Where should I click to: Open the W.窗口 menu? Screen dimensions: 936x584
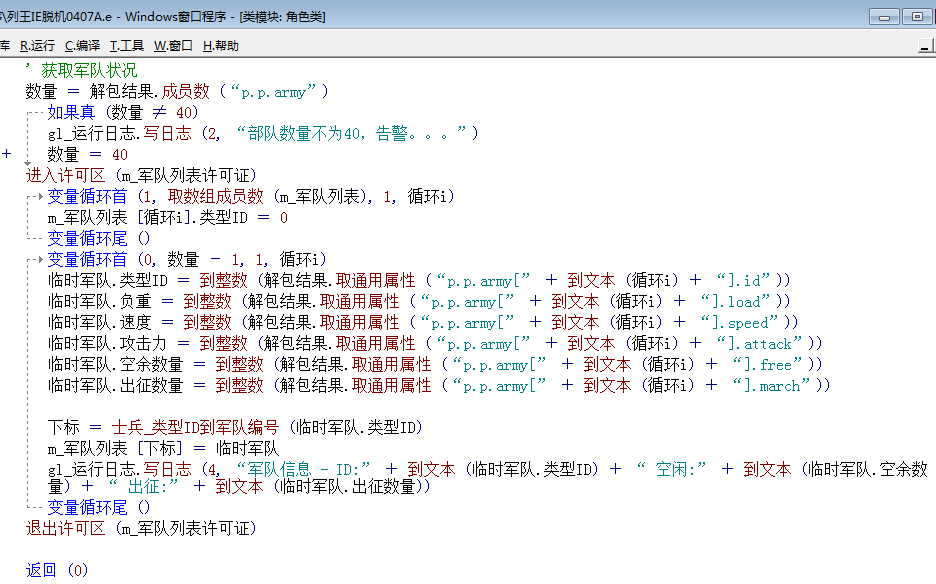[x=173, y=46]
